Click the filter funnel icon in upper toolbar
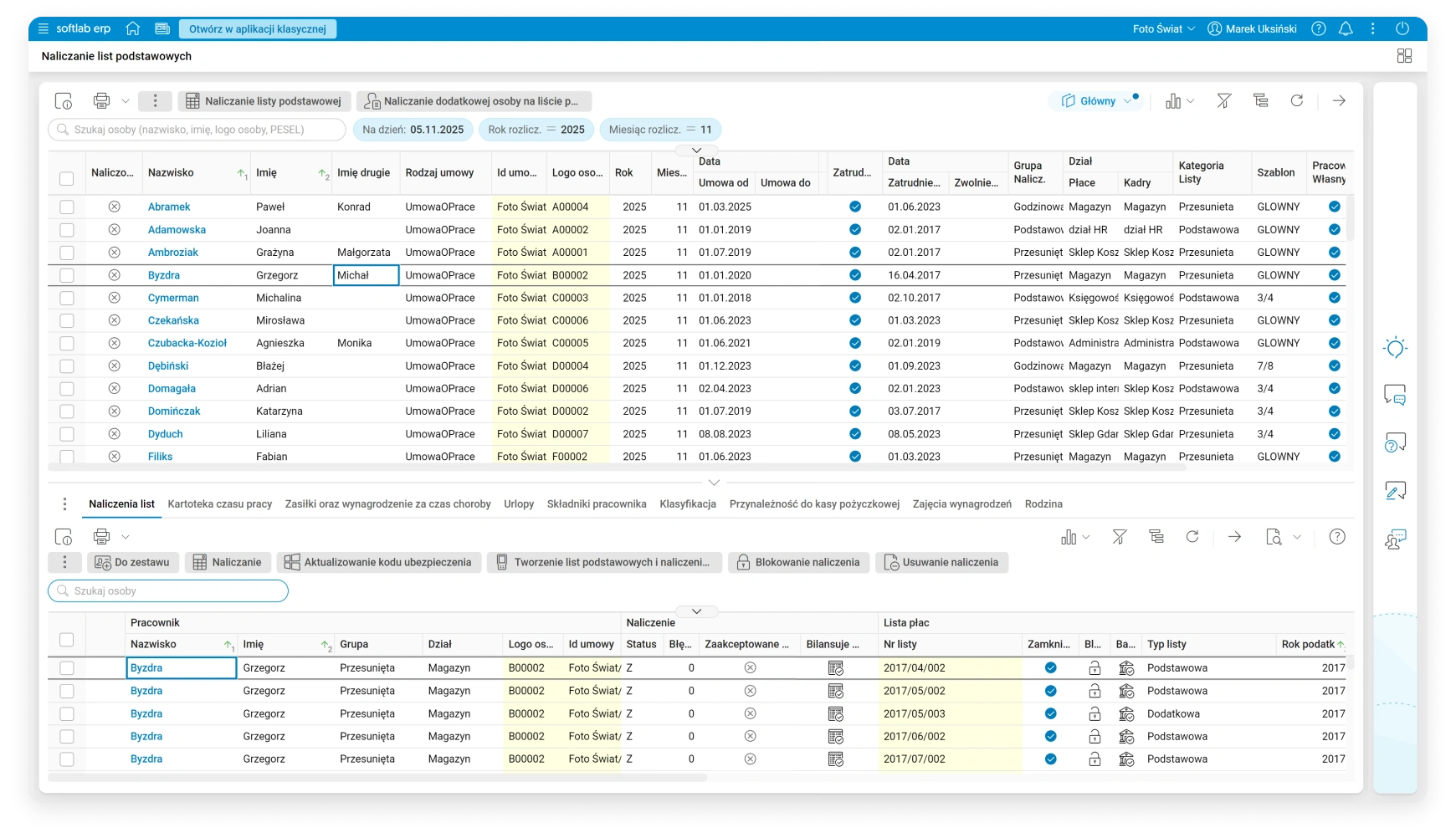This screenshot has height=833, width=1456. 1223,101
